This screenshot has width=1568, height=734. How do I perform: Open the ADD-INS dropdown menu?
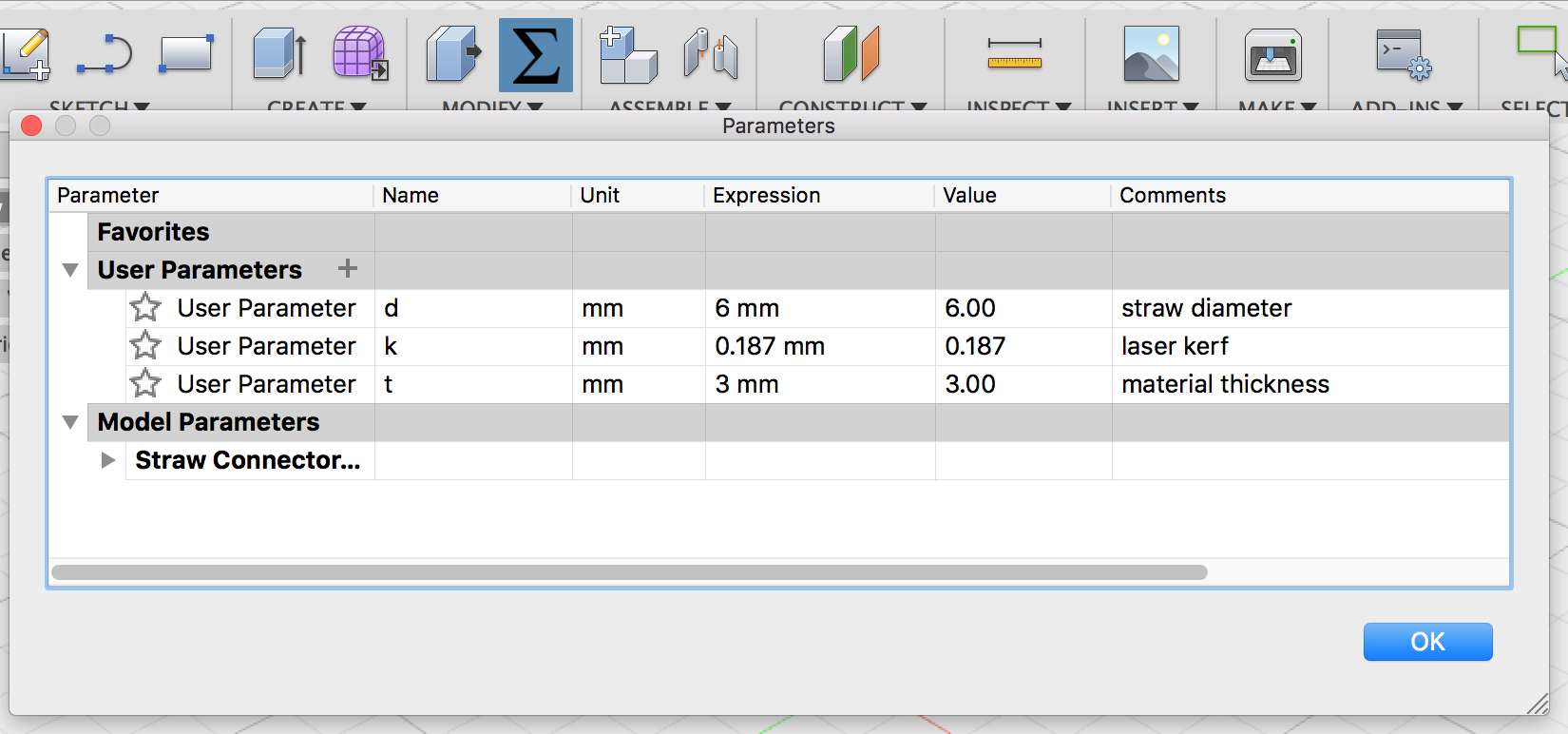[x=1407, y=106]
